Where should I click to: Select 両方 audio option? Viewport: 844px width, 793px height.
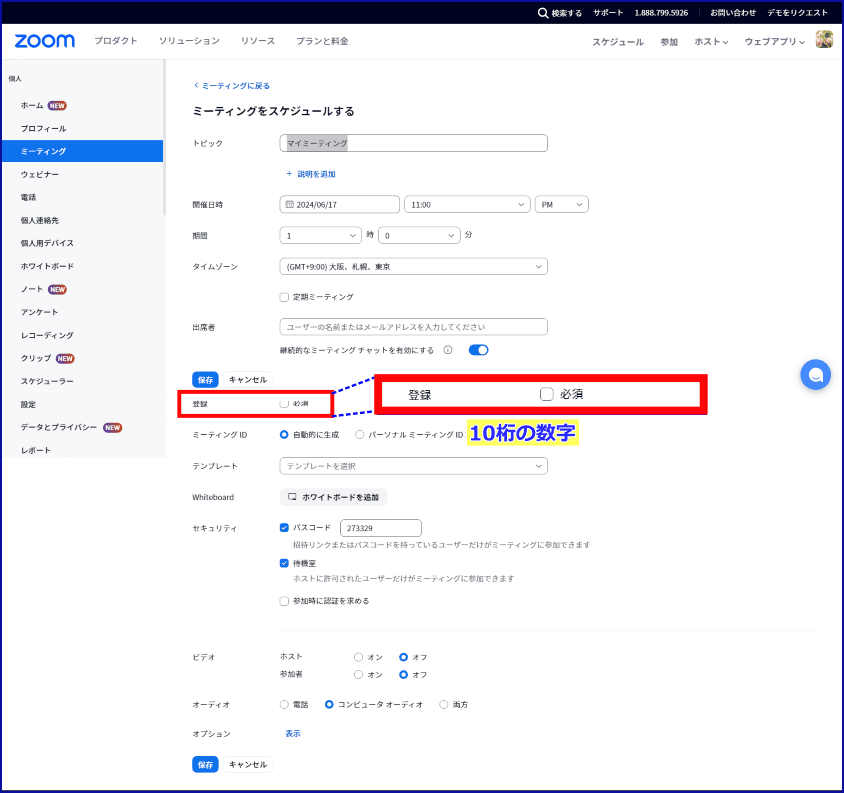point(444,704)
